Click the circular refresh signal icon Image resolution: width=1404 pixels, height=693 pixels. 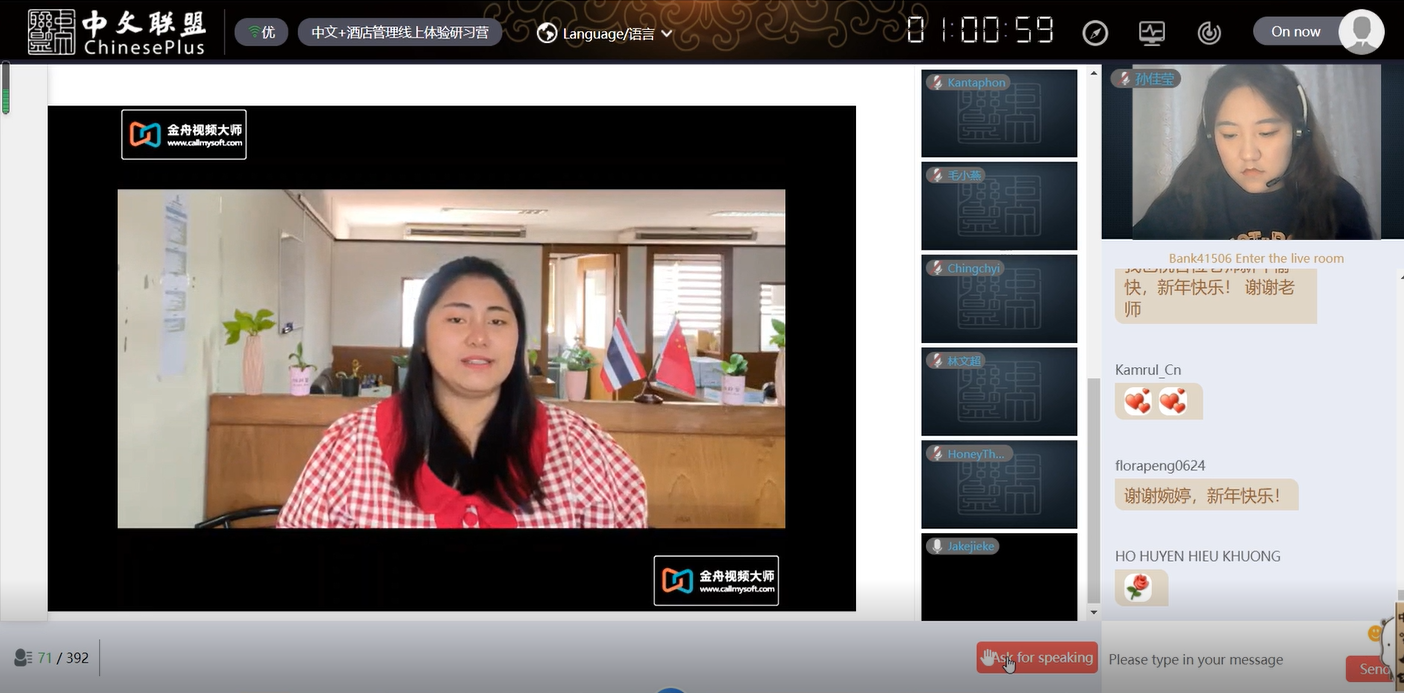click(1209, 33)
